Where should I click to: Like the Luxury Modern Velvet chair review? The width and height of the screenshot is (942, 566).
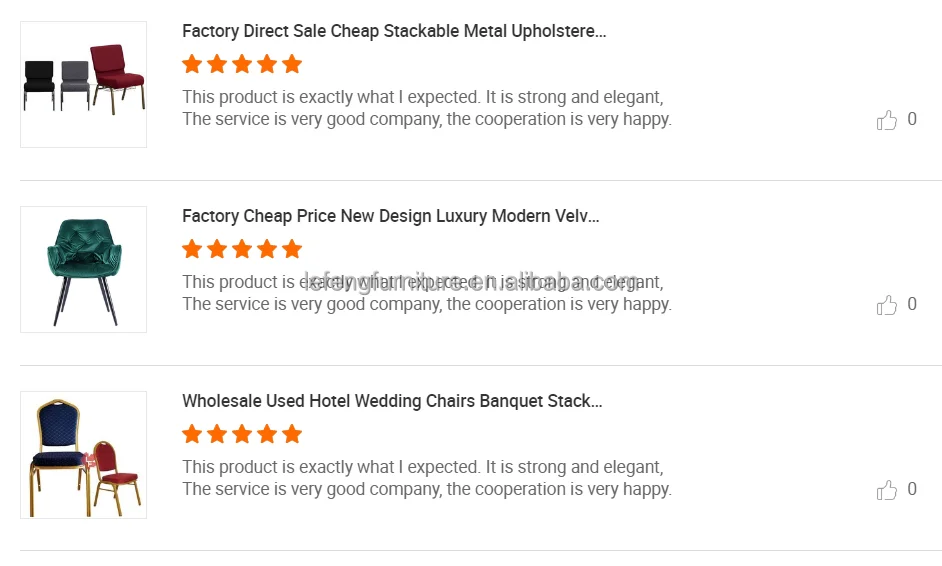[886, 305]
